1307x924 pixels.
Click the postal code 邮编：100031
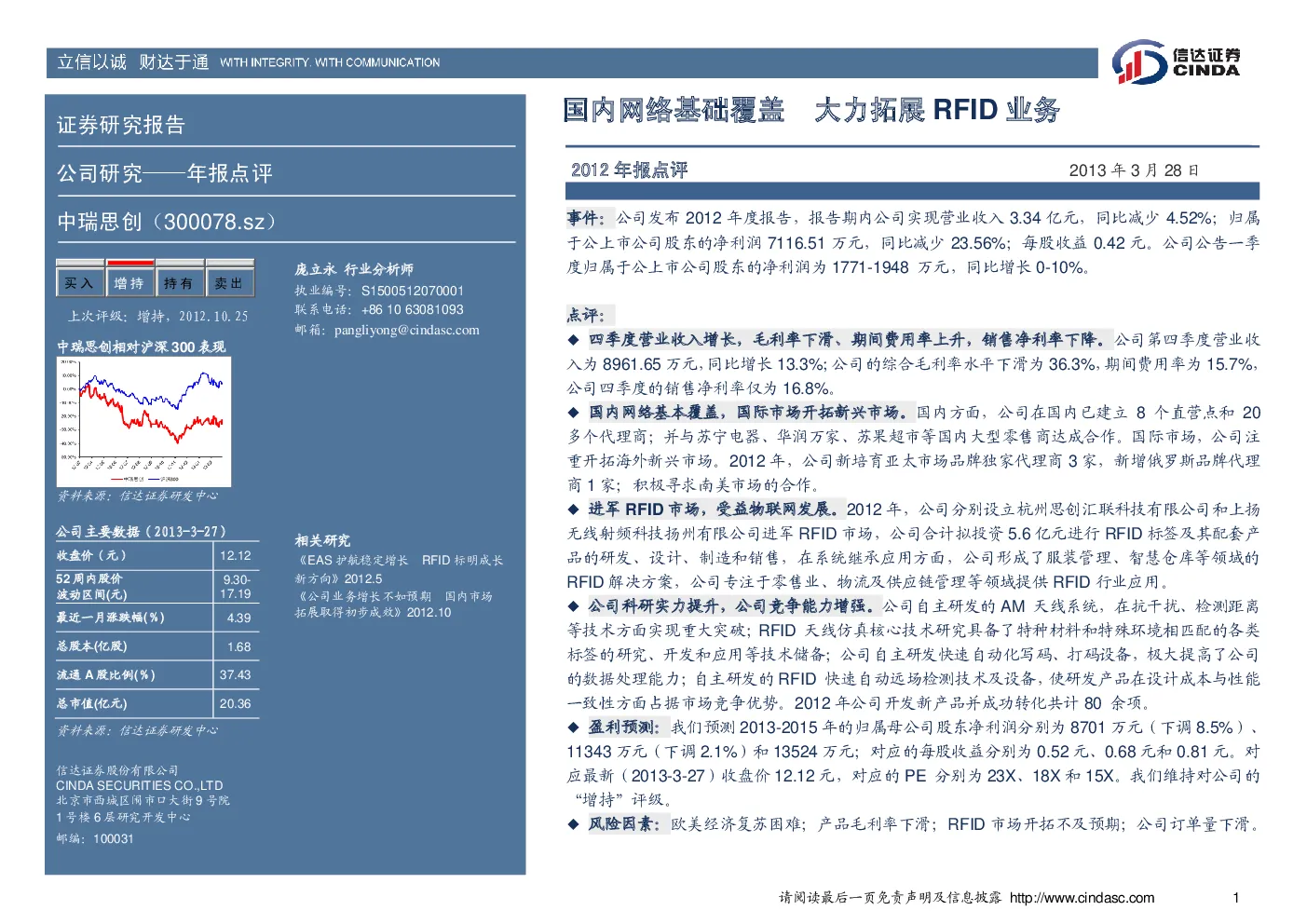[95, 839]
